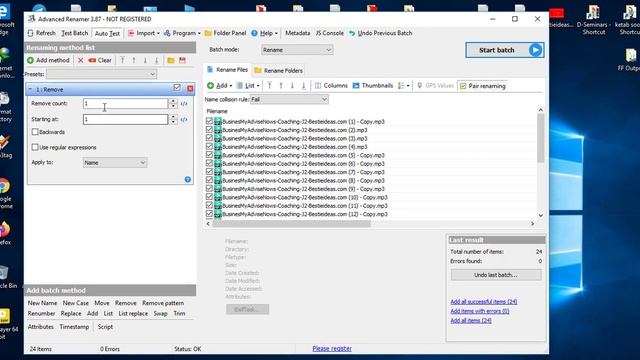Open Metadata from the toolbar
This screenshot has height=360, width=640.
point(297,33)
